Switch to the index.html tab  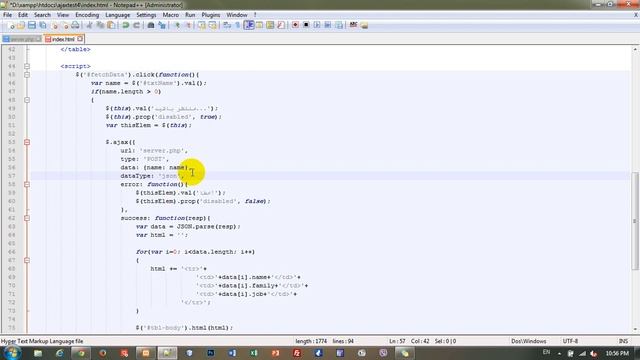(64, 39)
